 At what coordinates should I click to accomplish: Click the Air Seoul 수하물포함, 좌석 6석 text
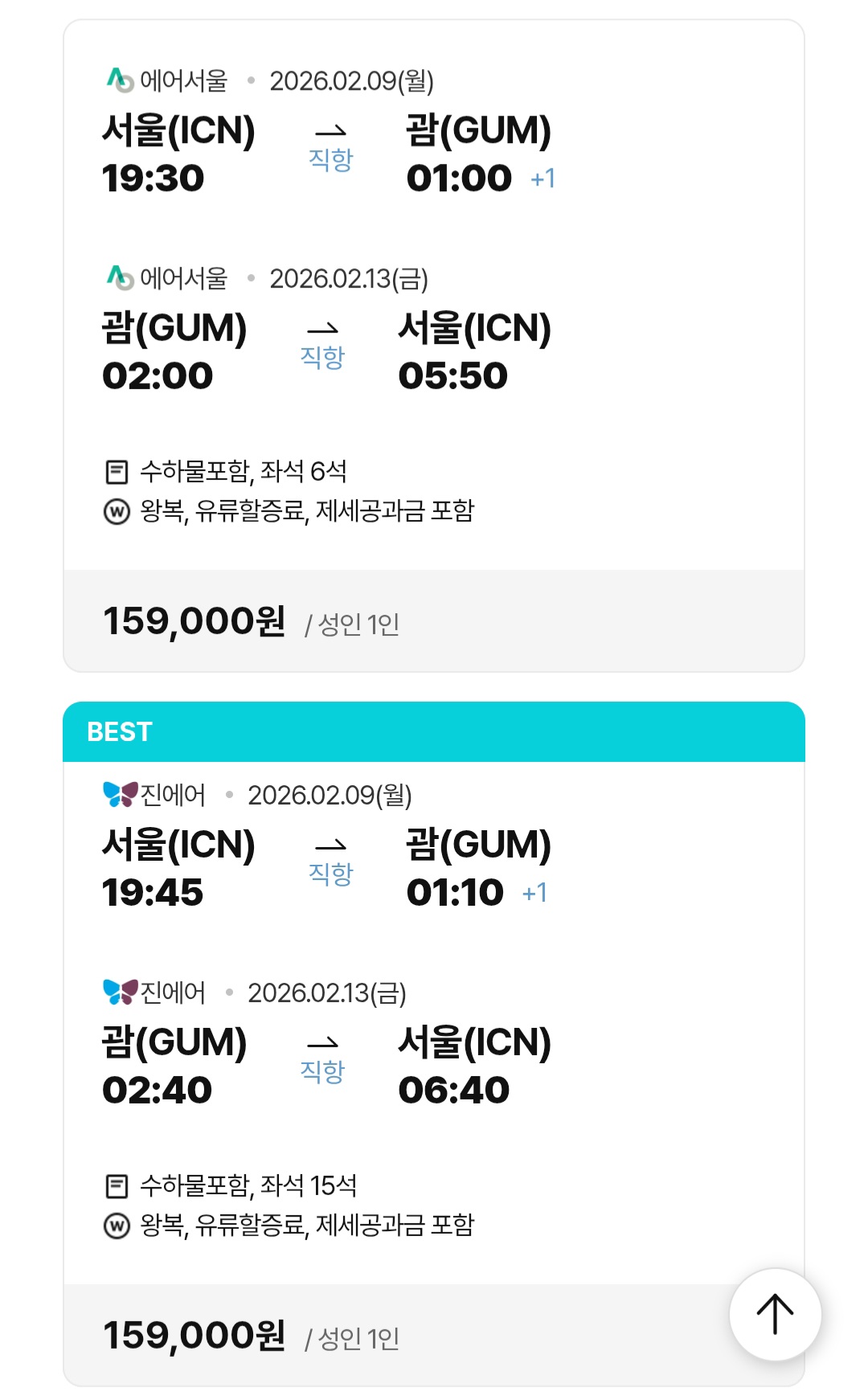[243, 471]
